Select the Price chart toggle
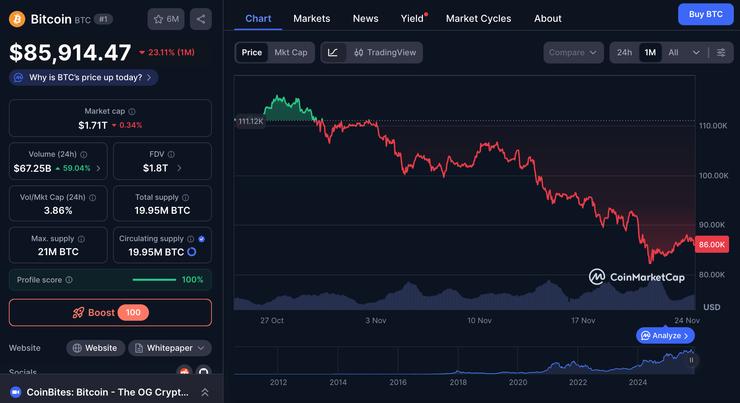Viewport: 740px width, 403px height. pyautogui.click(x=252, y=52)
